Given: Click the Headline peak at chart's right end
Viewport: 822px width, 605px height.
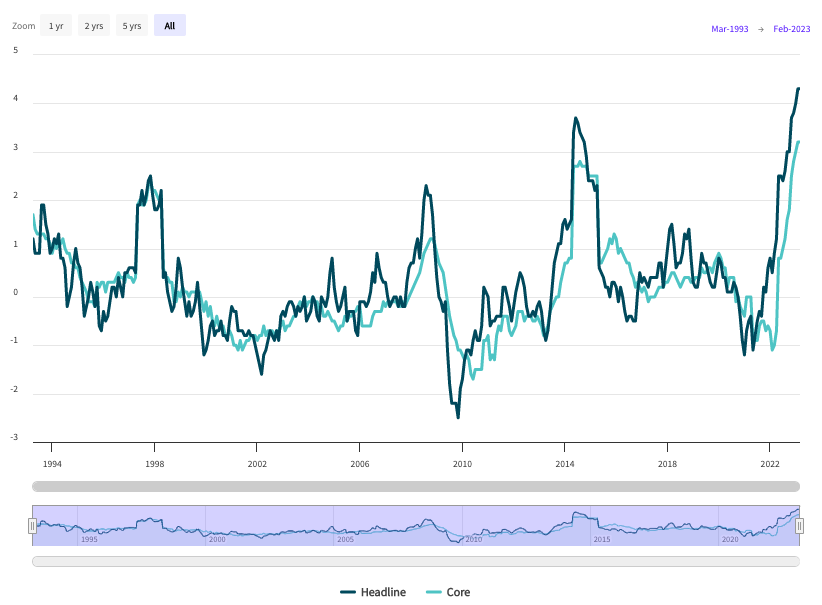Looking at the screenshot, I should click(798, 89).
